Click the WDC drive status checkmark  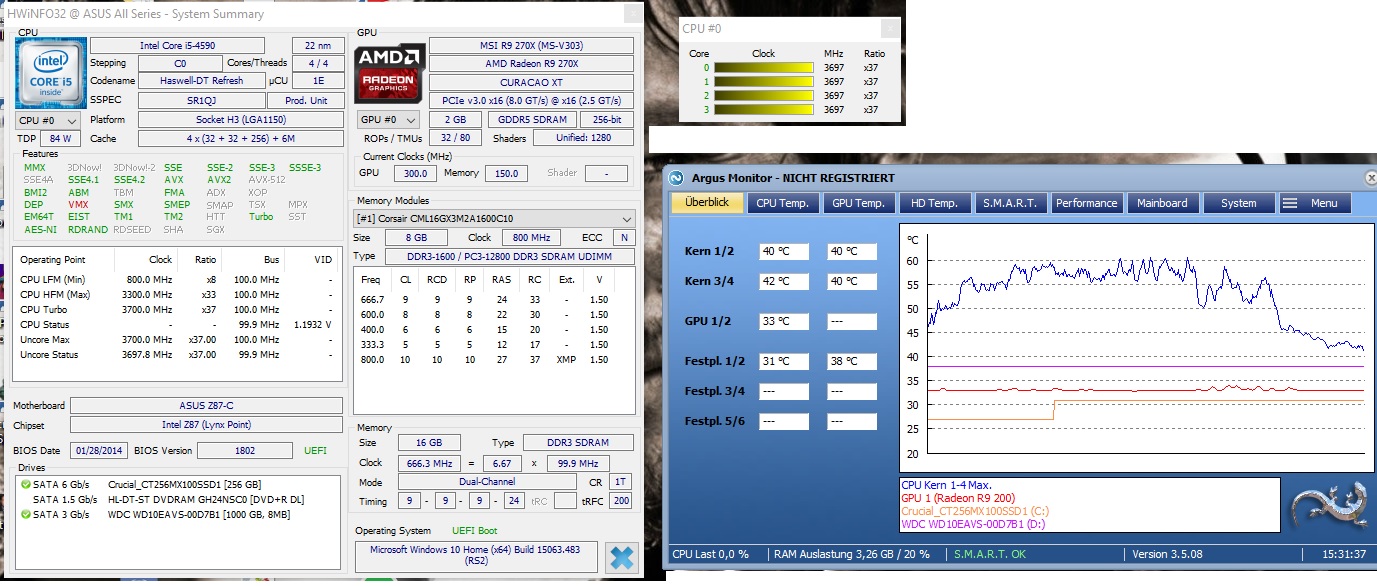[26, 514]
